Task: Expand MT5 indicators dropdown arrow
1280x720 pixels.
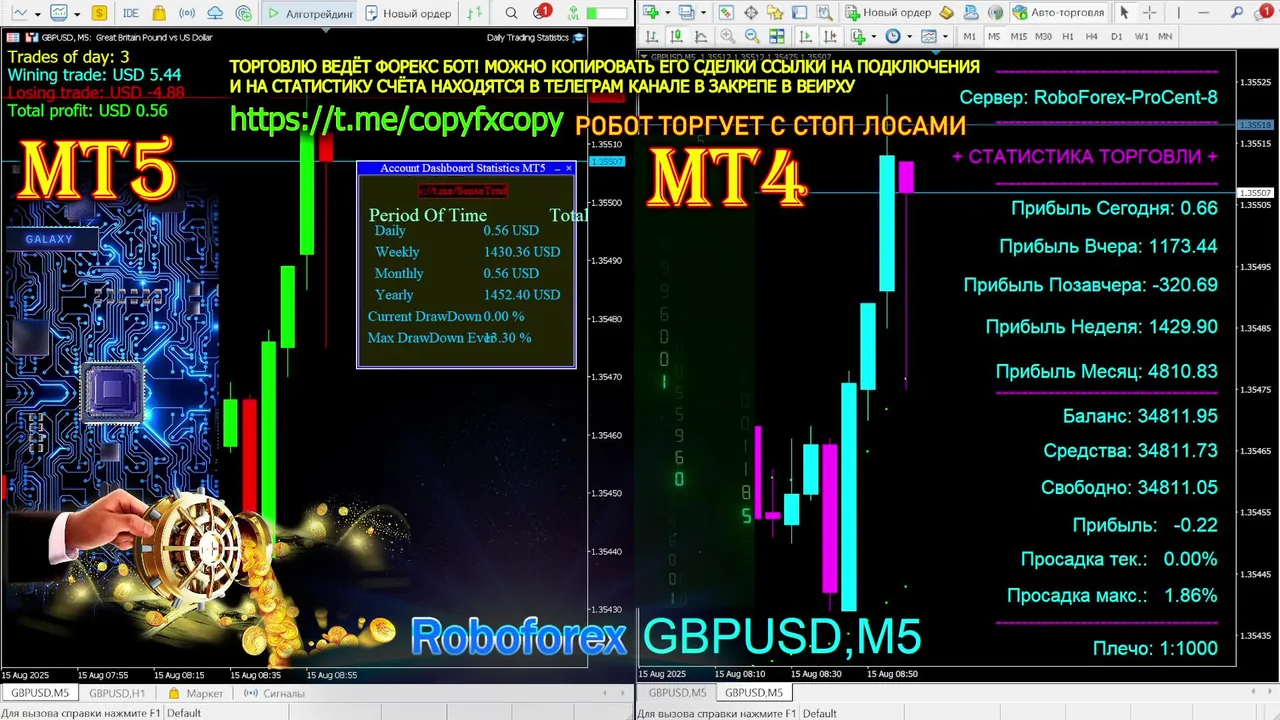Action: 77,14
